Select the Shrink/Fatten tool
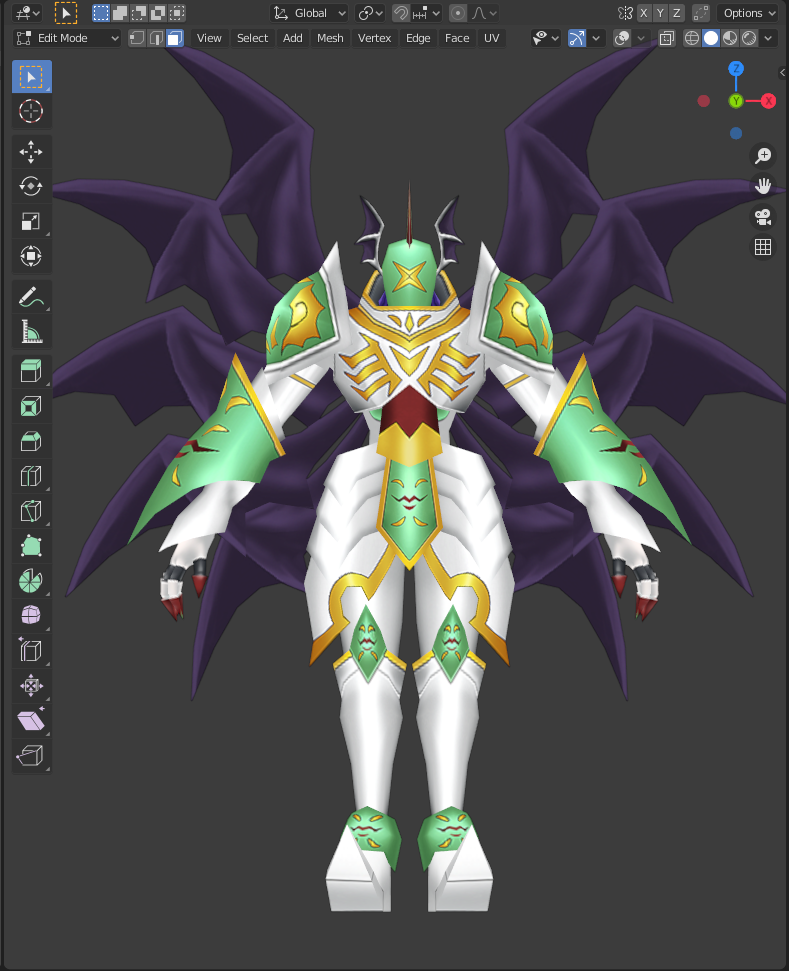The image size is (789, 971). tap(31, 686)
